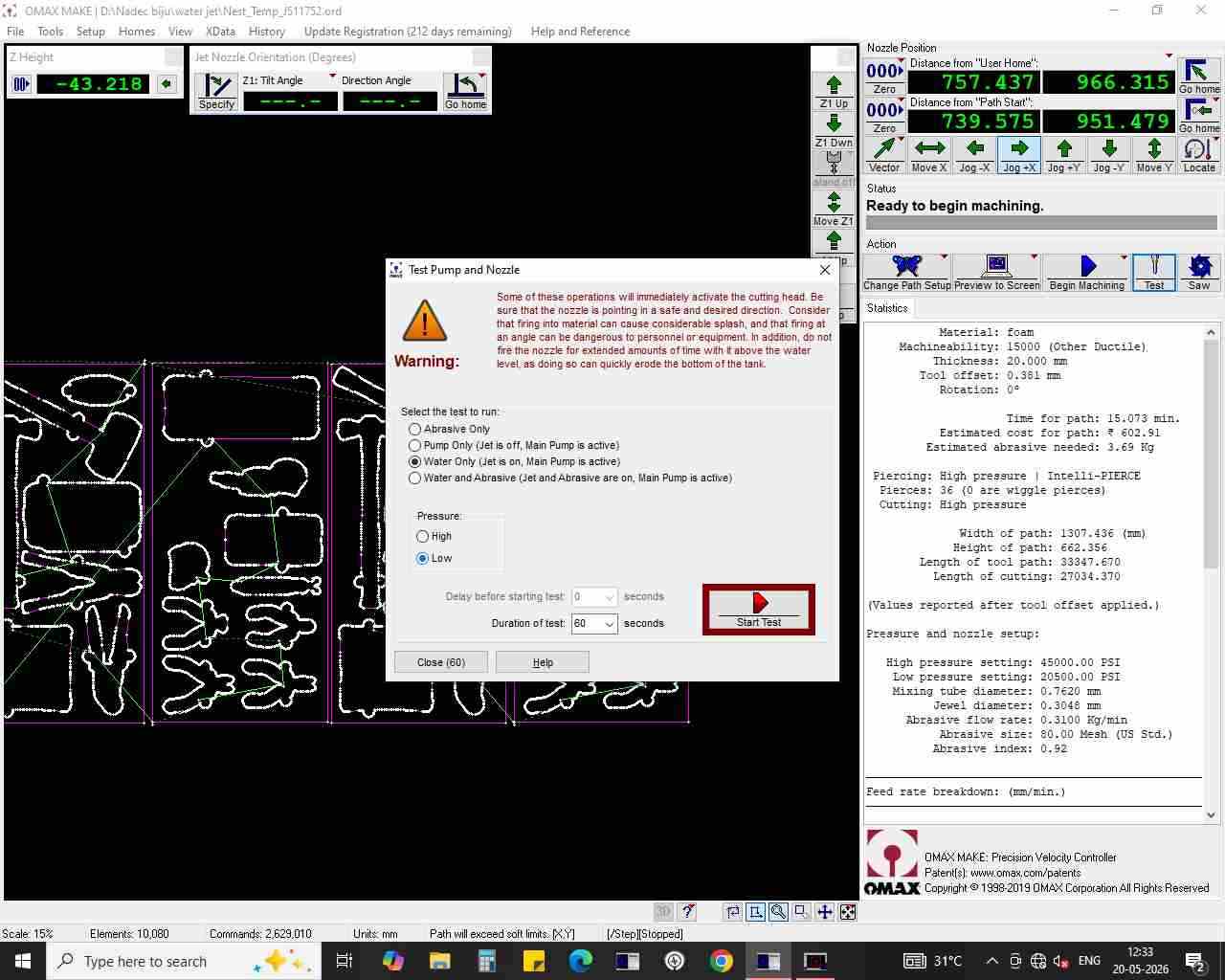Open Google Chrome from taskbar
Image resolution: width=1225 pixels, height=980 pixels.
pyautogui.click(x=722, y=961)
